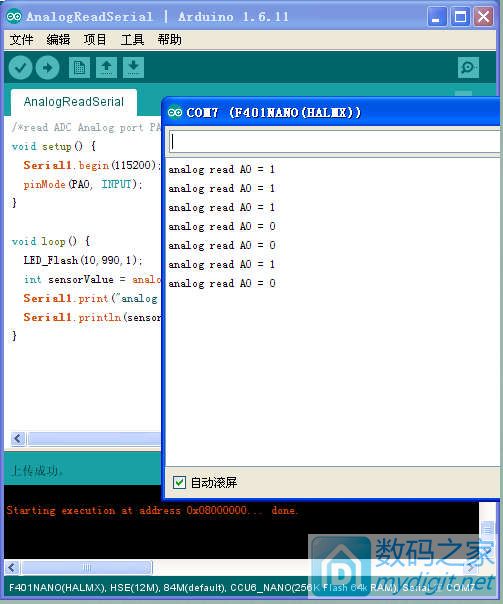Open the Serial Monitor magnifier icon
Image resolution: width=503 pixels, height=604 pixels.
coord(468,68)
